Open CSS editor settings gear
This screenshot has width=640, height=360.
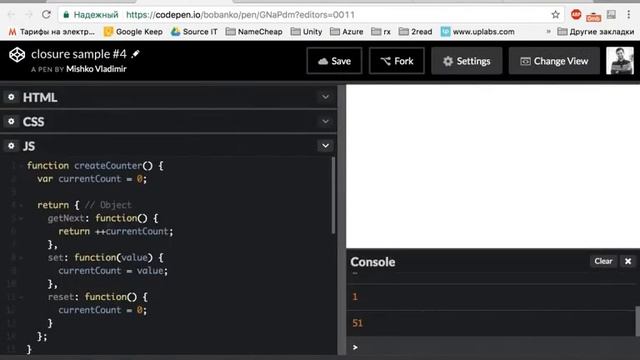click(x=11, y=122)
